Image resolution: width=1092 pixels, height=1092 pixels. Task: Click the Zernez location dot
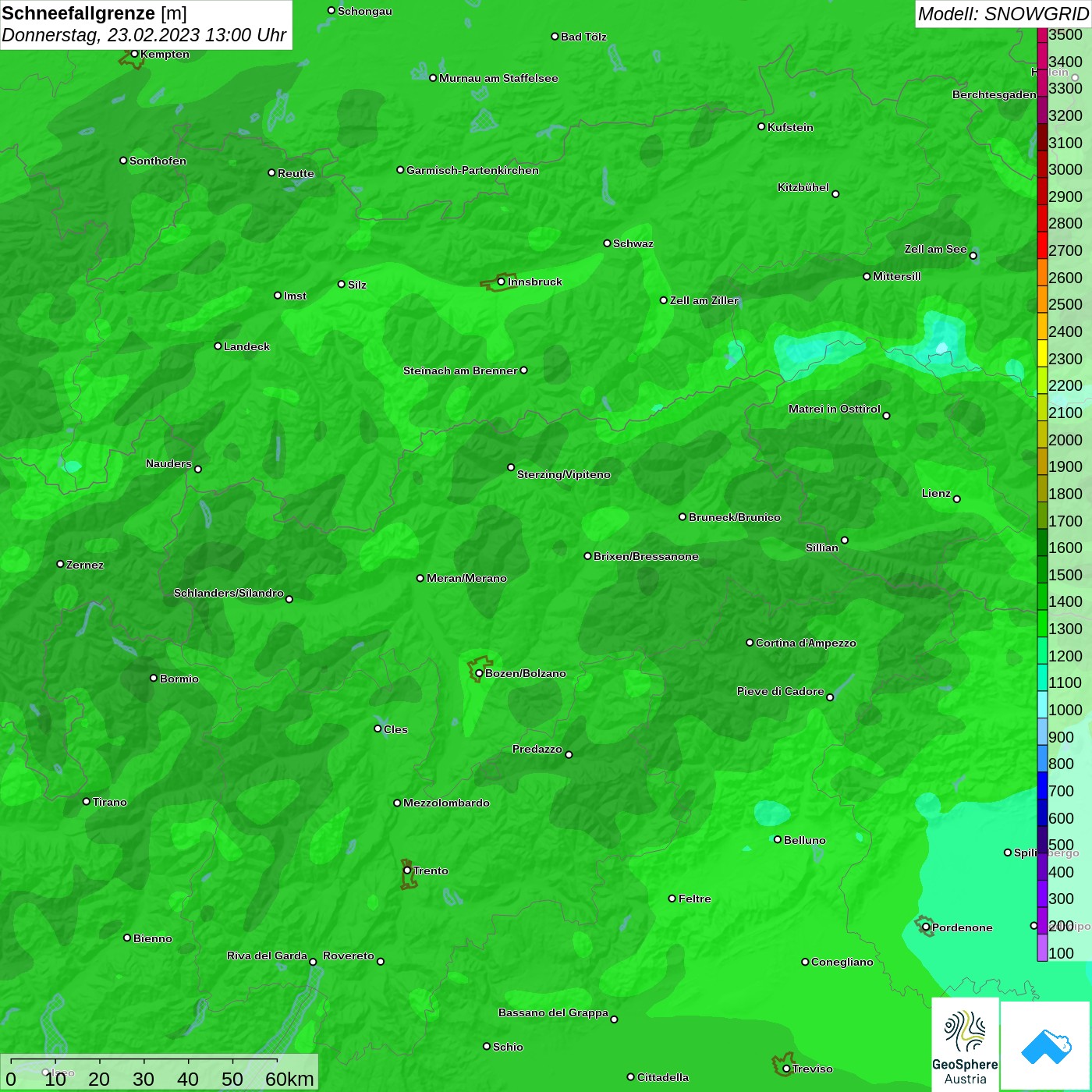click(x=60, y=564)
